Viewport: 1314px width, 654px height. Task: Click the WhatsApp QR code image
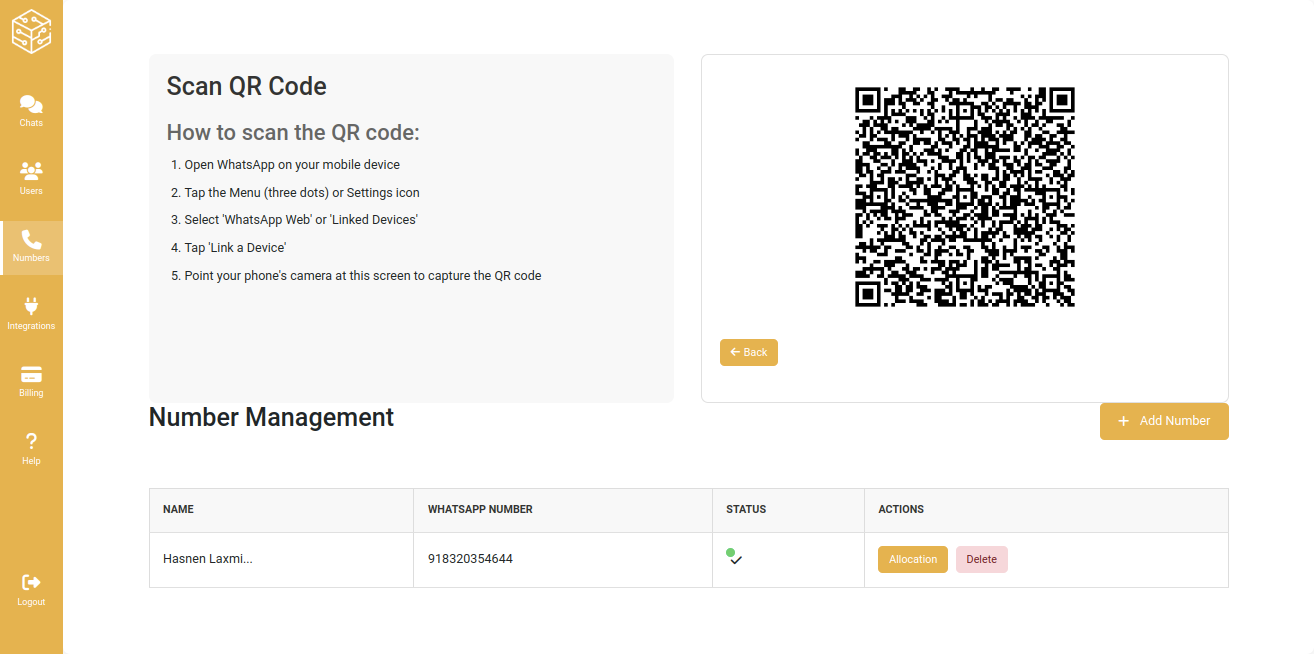pyautogui.click(x=965, y=197)
